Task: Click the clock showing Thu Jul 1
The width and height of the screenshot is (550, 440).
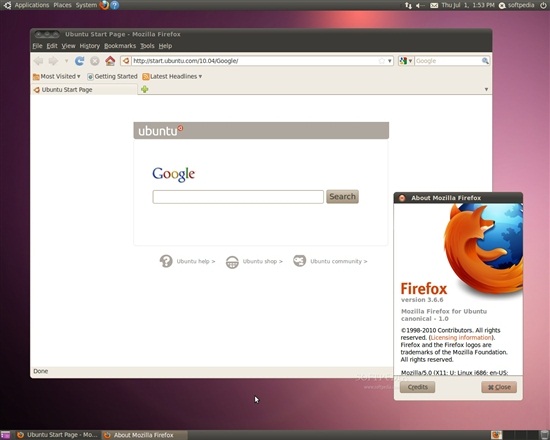Action: pos(468,5)
